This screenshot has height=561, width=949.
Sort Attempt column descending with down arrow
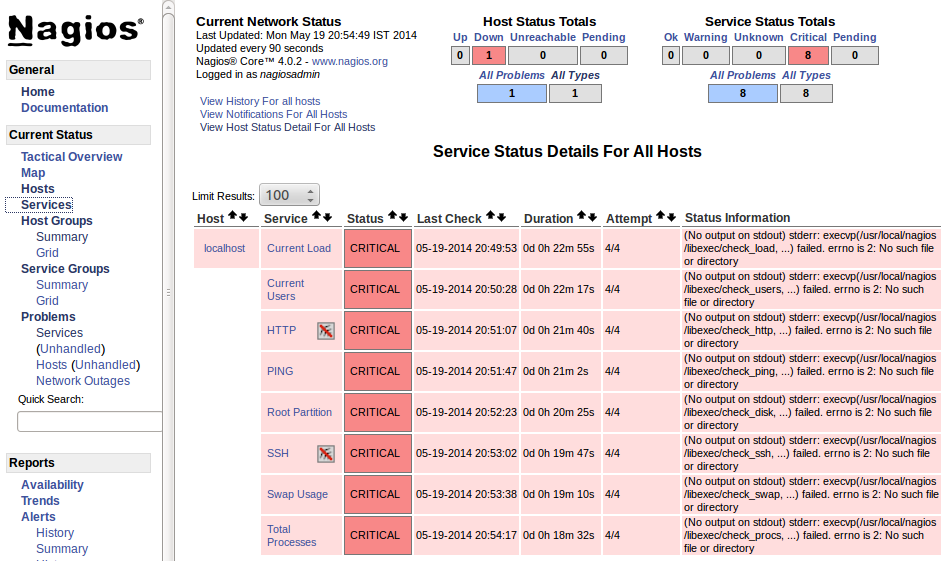671,217
